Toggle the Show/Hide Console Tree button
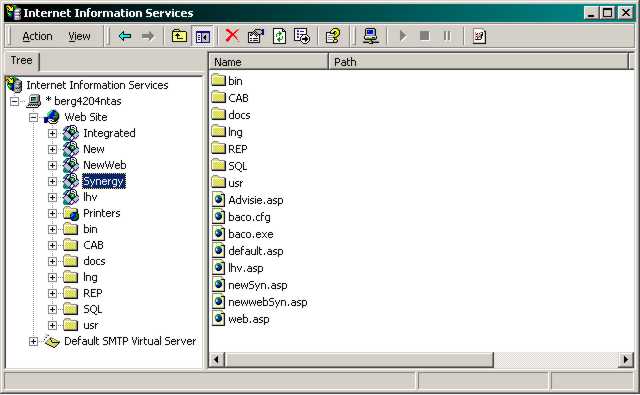Image resolution: width=640 pixels, height=395 pixels. (x=202, y=36)
